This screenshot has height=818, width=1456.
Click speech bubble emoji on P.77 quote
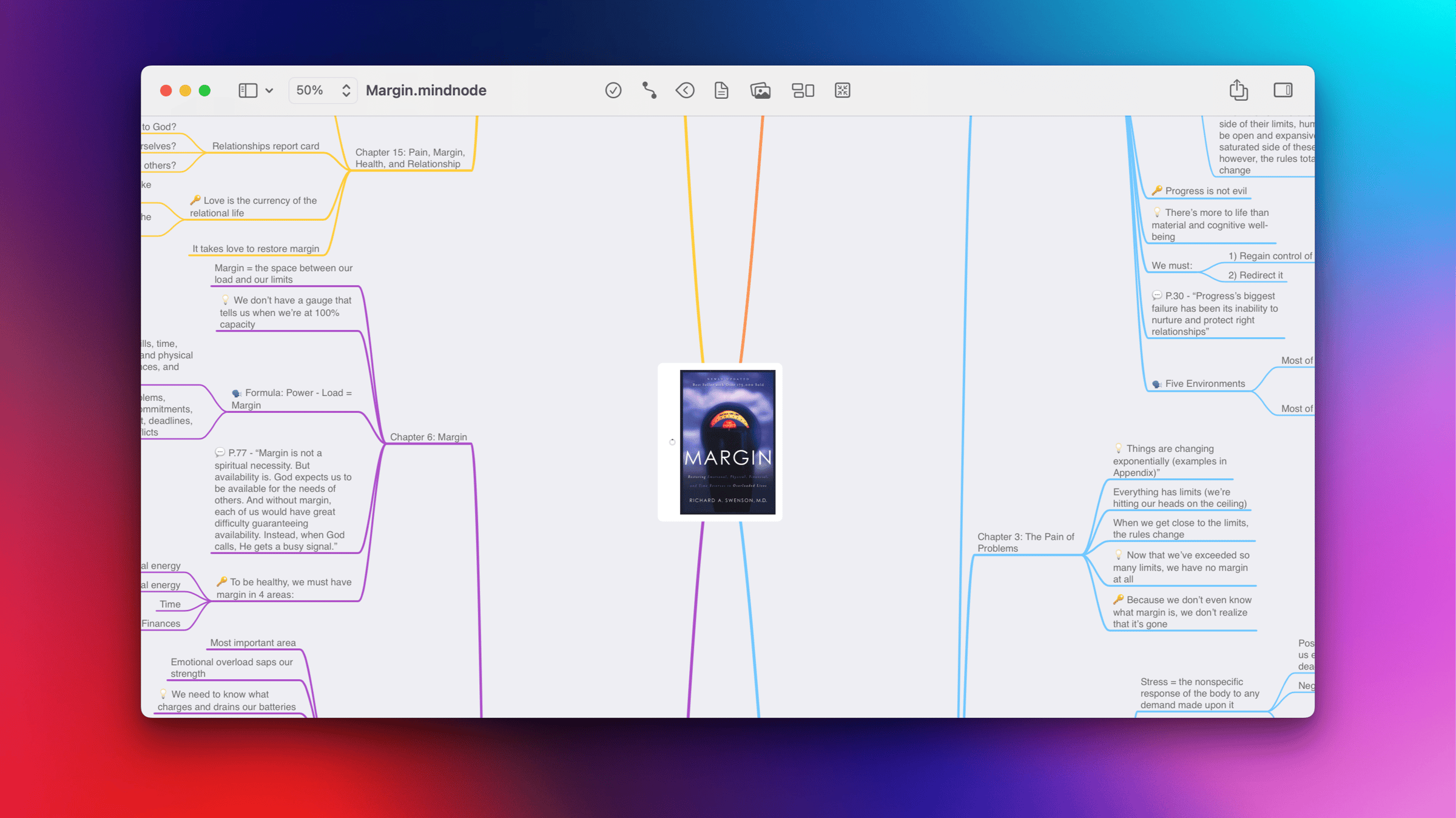tap(220, 452)
